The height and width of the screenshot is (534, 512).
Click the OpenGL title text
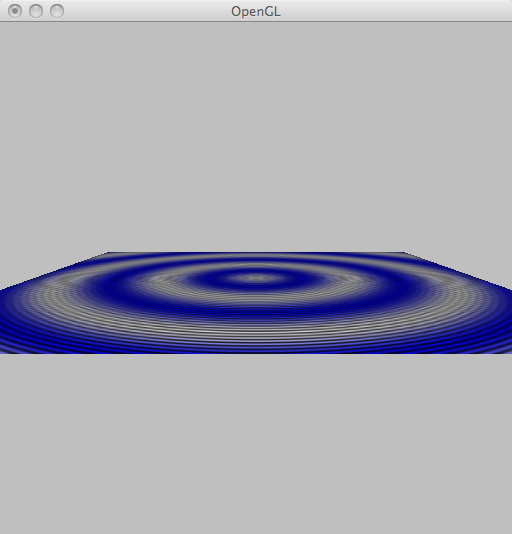point(256,12)
